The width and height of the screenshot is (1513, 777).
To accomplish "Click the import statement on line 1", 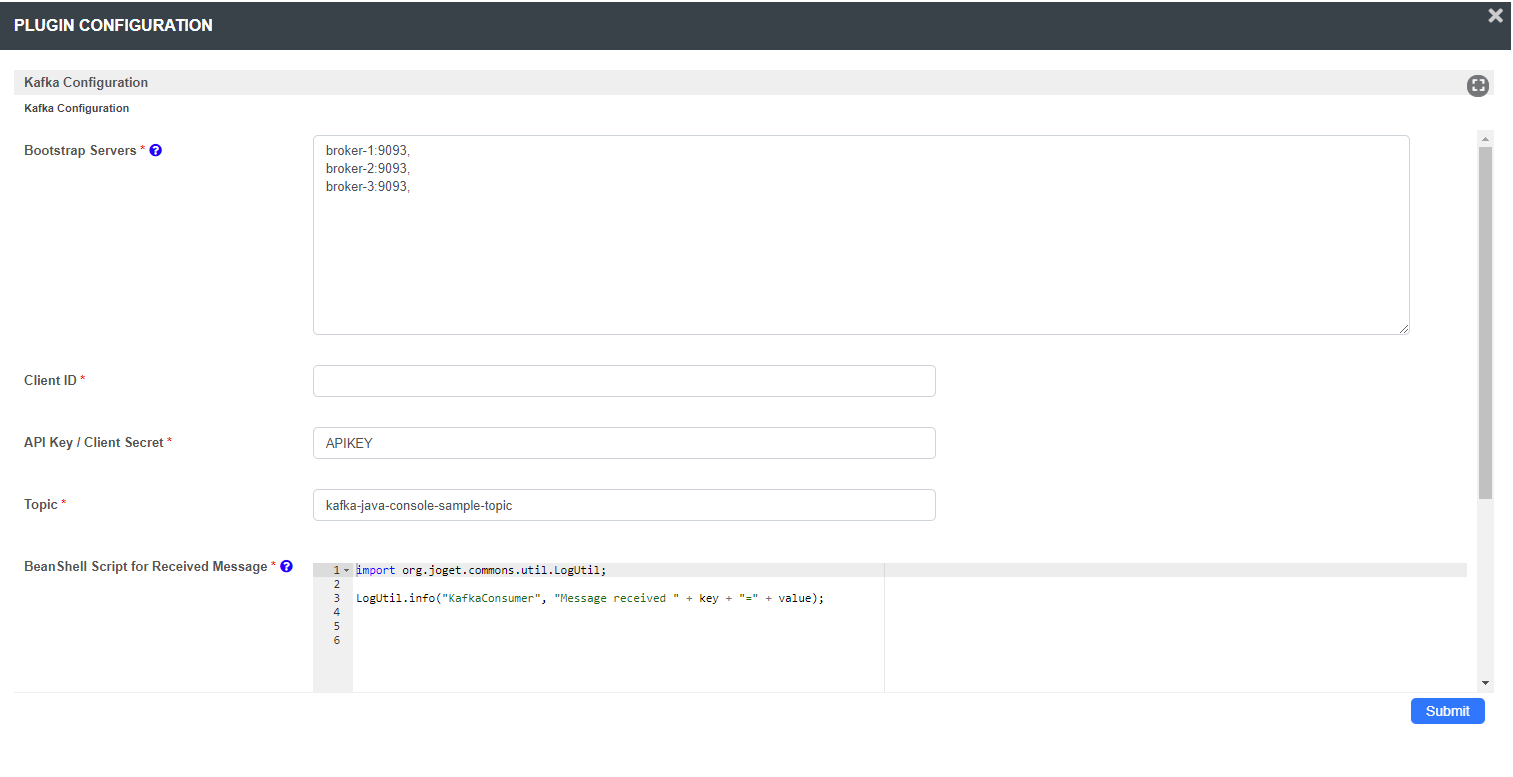I will coord(480,570).
